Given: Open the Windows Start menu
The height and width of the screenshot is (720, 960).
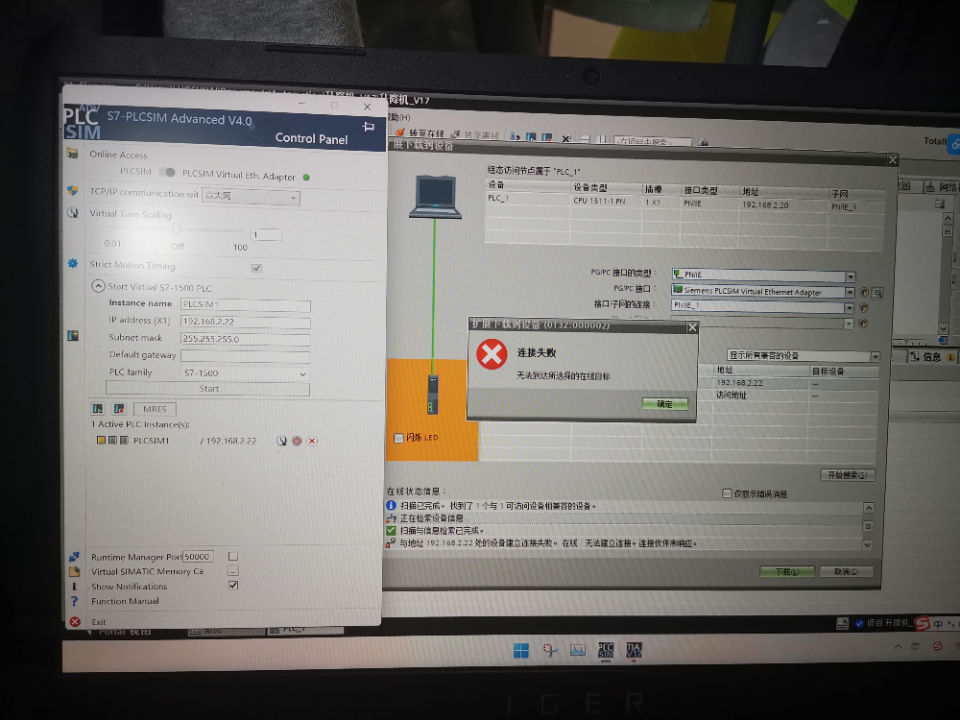Looking at the screenshot, I should 521,650.
